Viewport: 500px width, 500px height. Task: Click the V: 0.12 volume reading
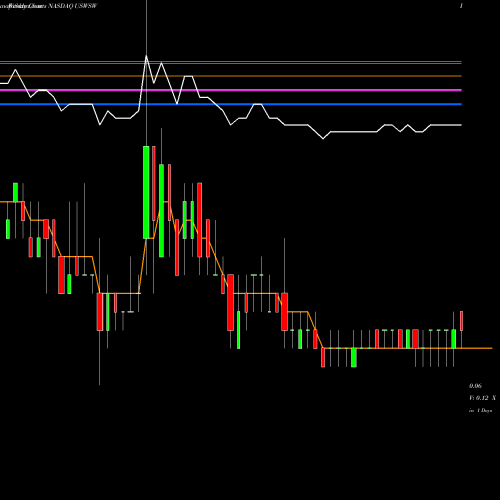point(479,398)
